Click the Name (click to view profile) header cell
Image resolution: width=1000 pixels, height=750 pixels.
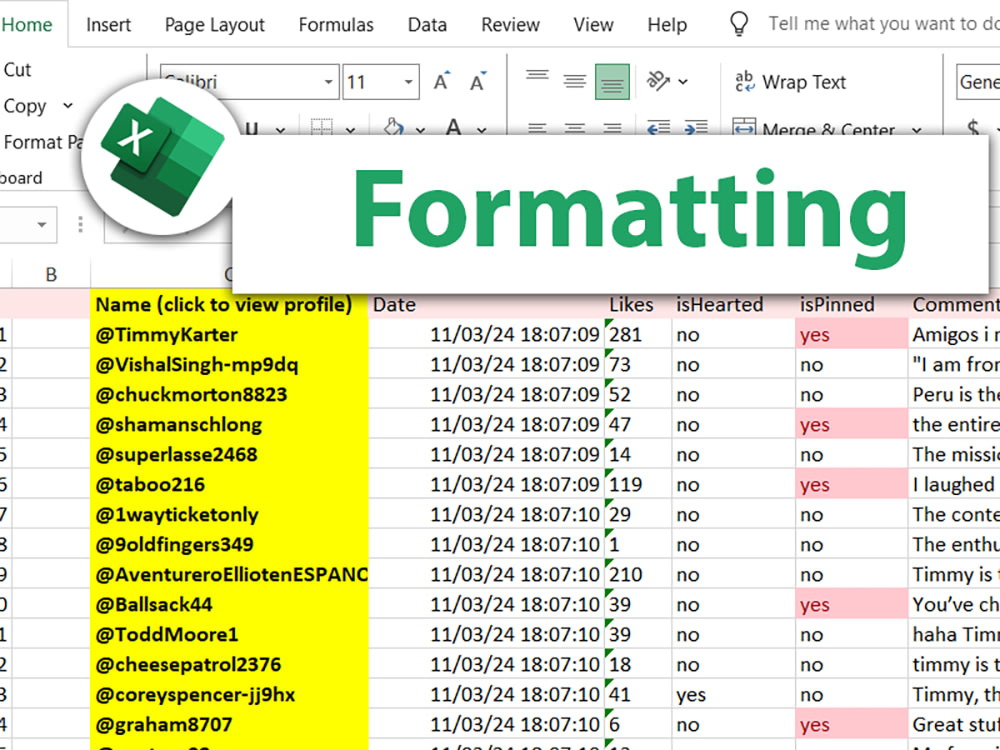pyautogui.click(x=230, y=304)
